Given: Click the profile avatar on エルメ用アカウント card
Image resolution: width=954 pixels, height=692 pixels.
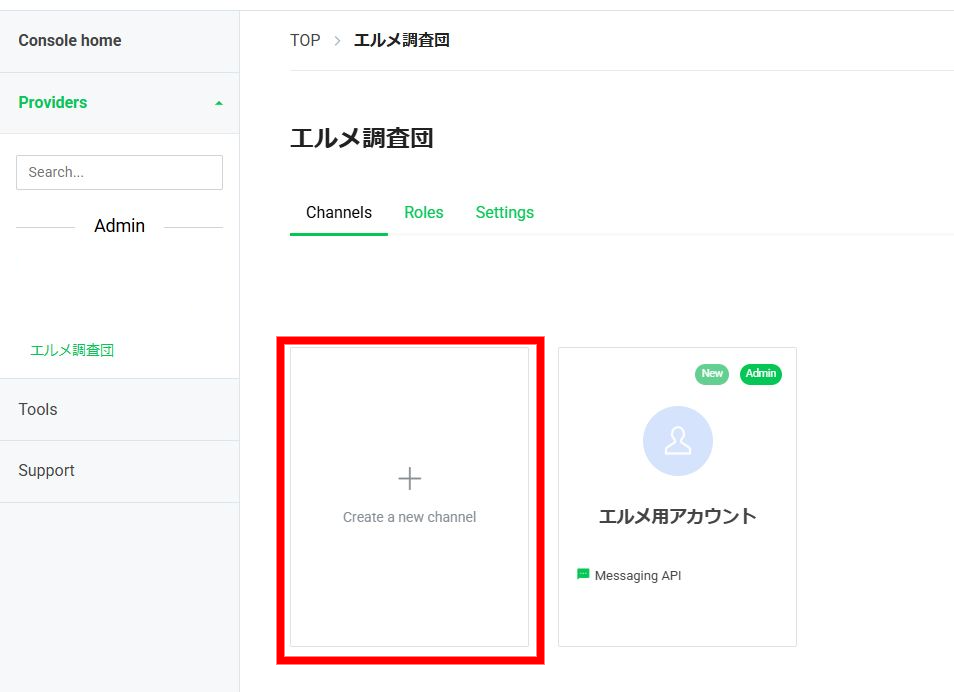Looking at the screenshot, I should (677, 441).
